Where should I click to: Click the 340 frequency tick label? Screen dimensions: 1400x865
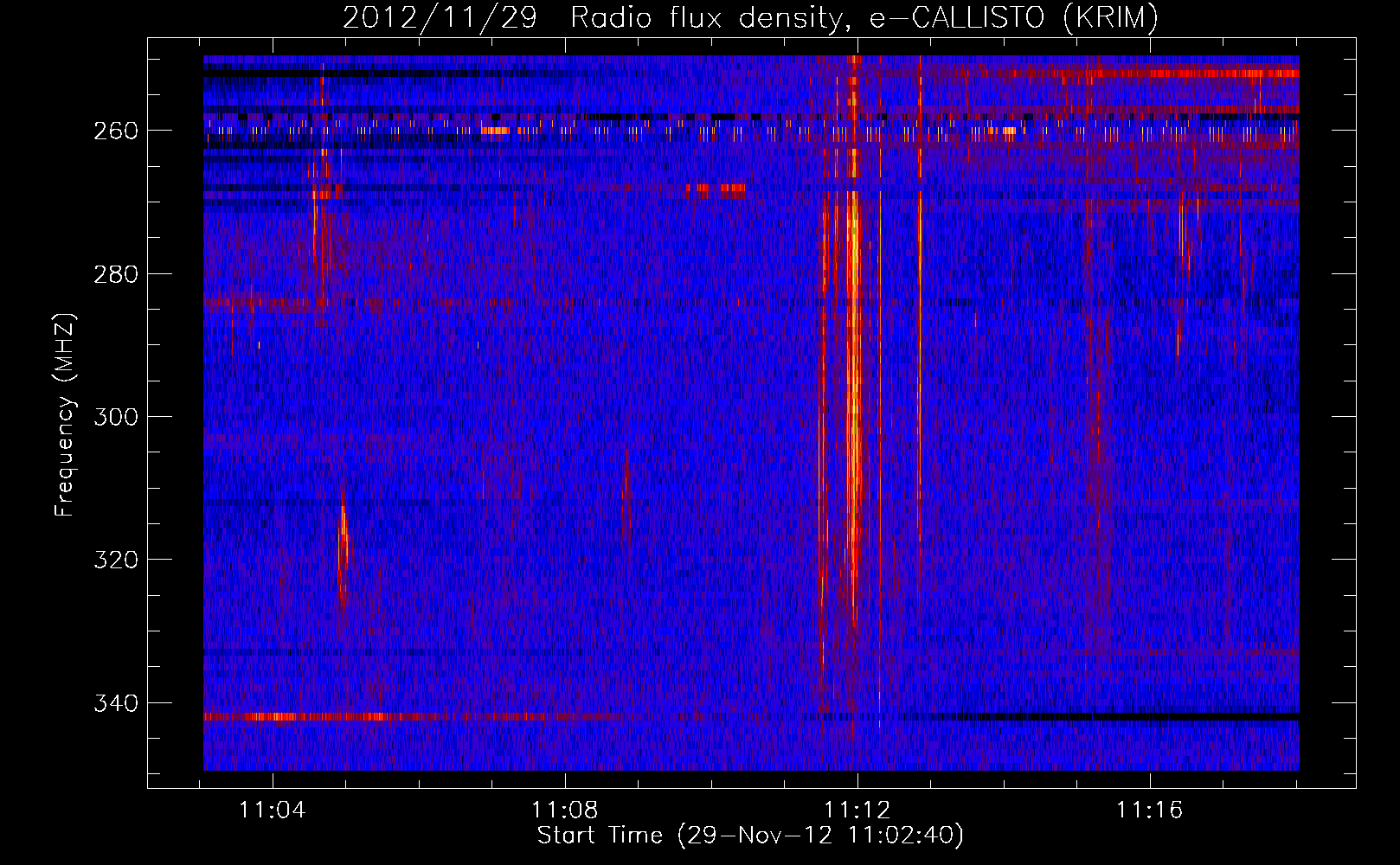click(116, 703)
